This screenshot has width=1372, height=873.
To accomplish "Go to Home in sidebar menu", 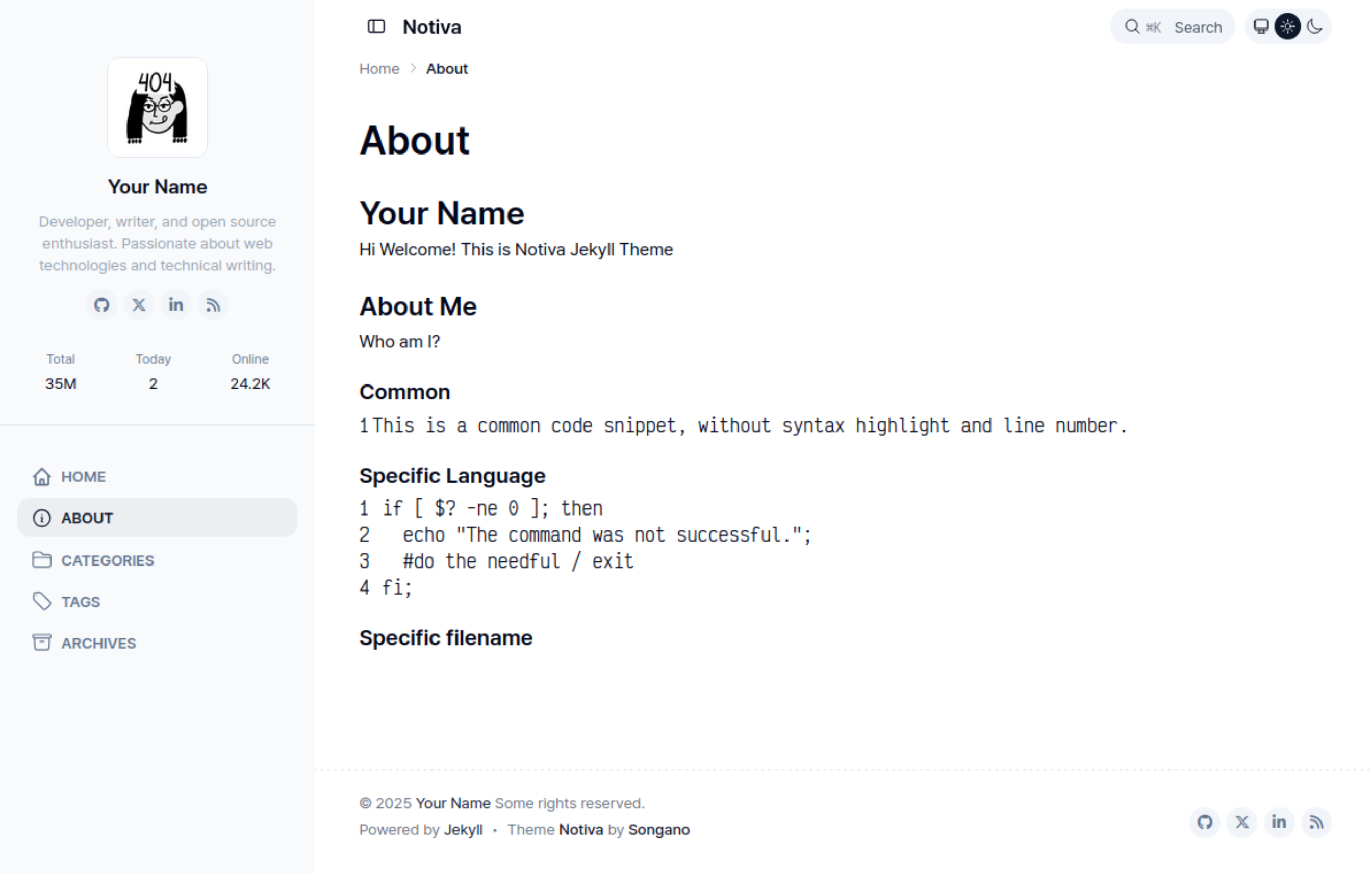I will click(x=83, y=477).
